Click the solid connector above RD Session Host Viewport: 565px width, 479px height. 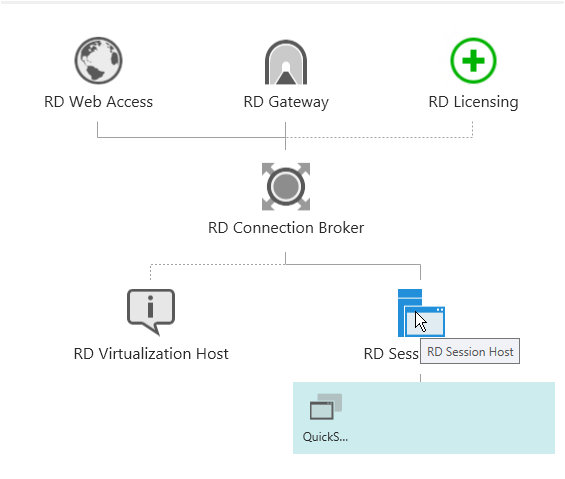click(x=353, y=265)
